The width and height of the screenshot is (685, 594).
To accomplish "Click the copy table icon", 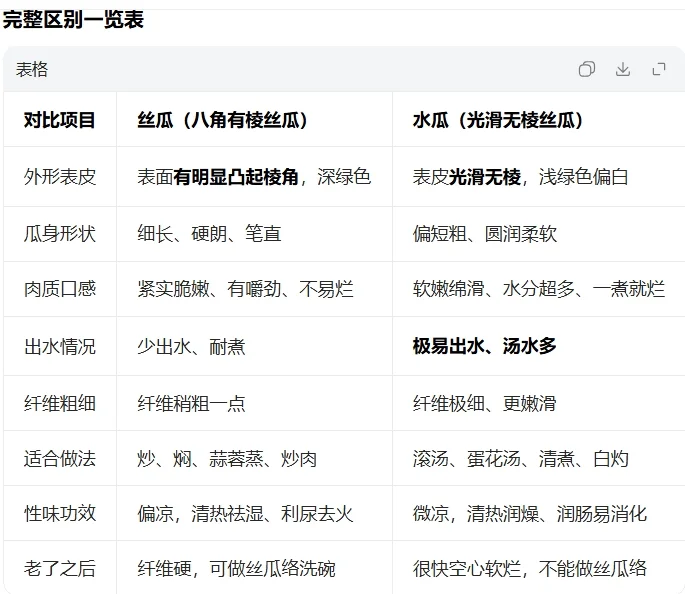I will click(x=587, y=69).
